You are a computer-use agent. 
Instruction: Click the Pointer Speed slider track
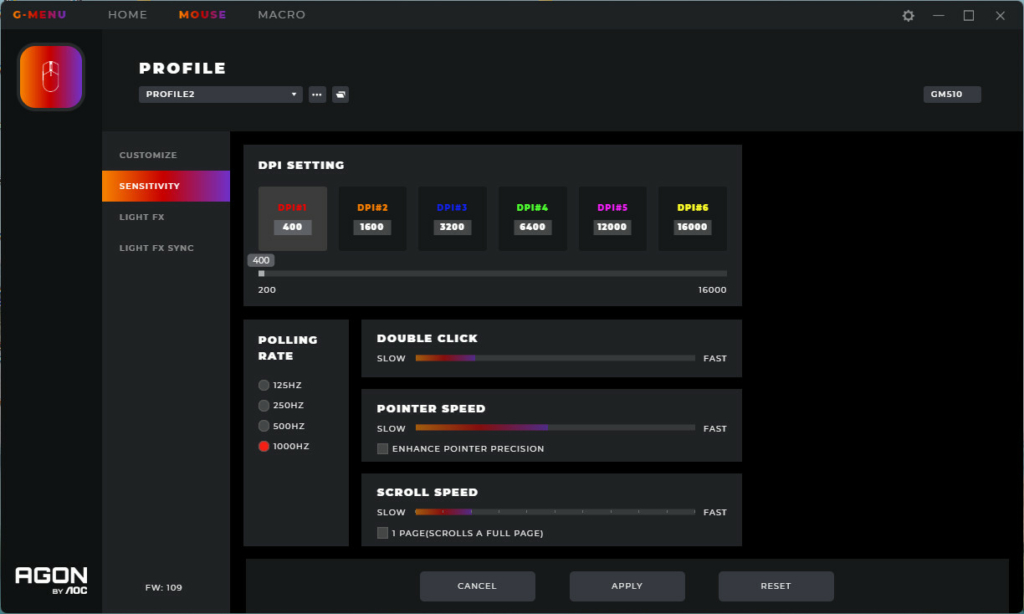(x=555, y=428)
